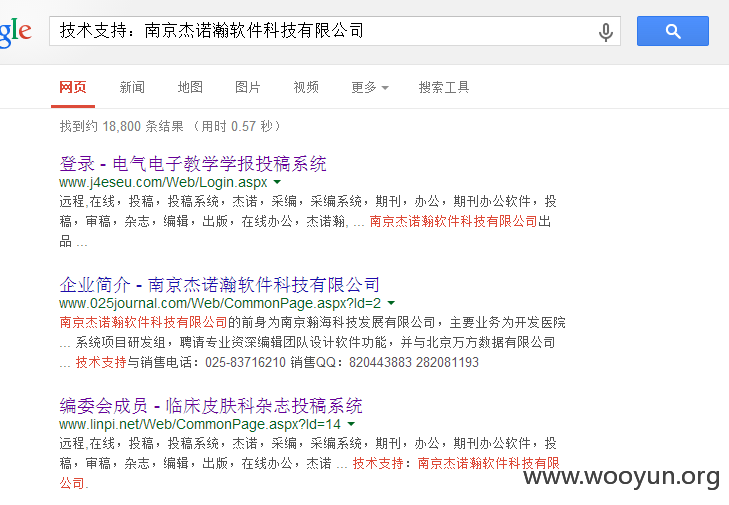Expand dropdown arrow next to www.025journal.com URL
Viewport: 729px width, 505px height.
coord(391,303)
